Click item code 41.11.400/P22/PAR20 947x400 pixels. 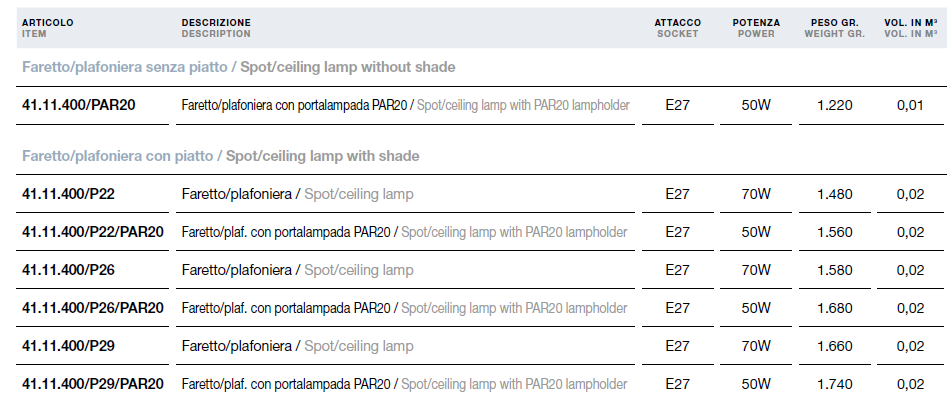(x=92, y=232)
